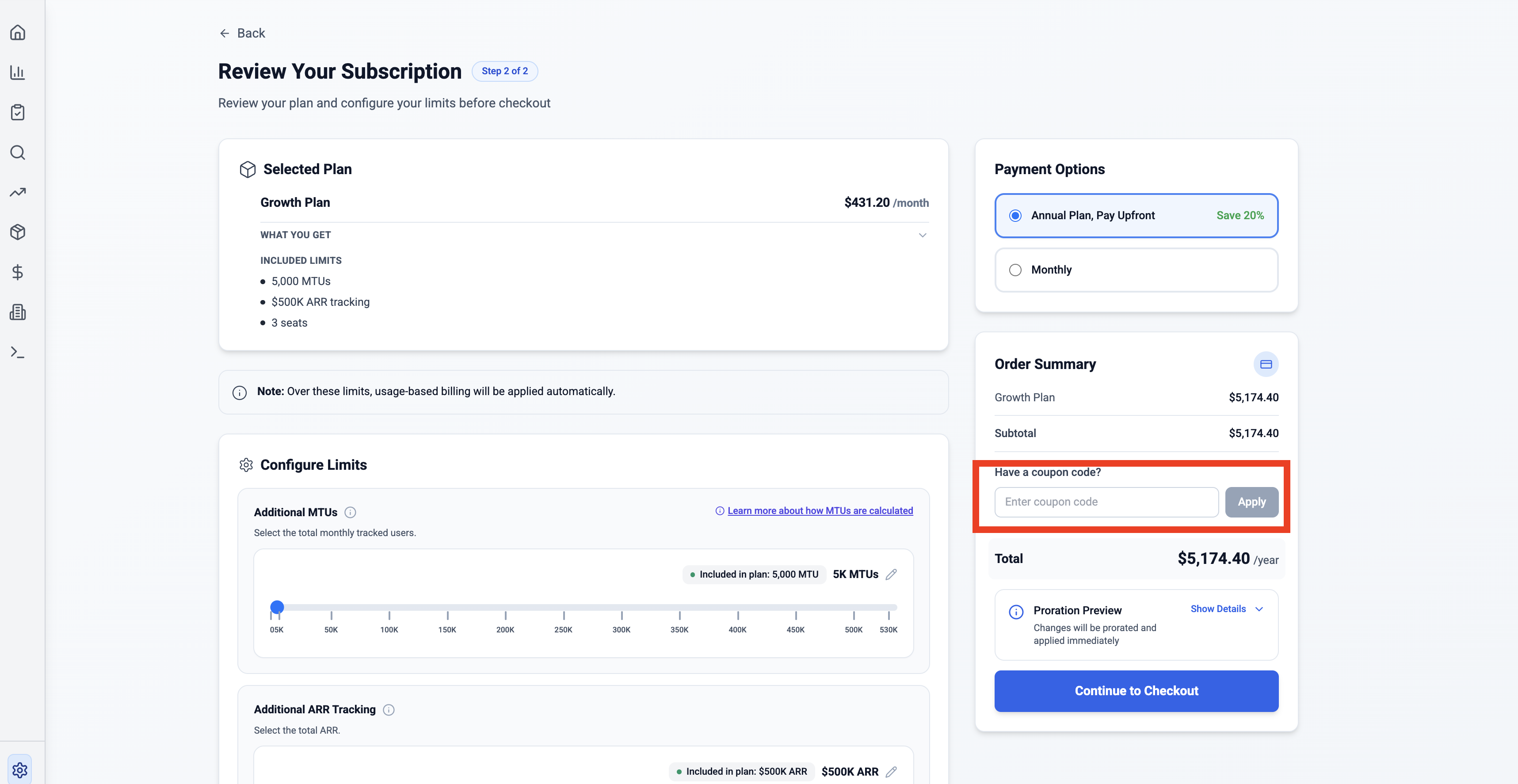The height and width of the screenshot is (784, 1518).
Task: Open the terminal prompt sidebar icon
Action: [18, 352]
